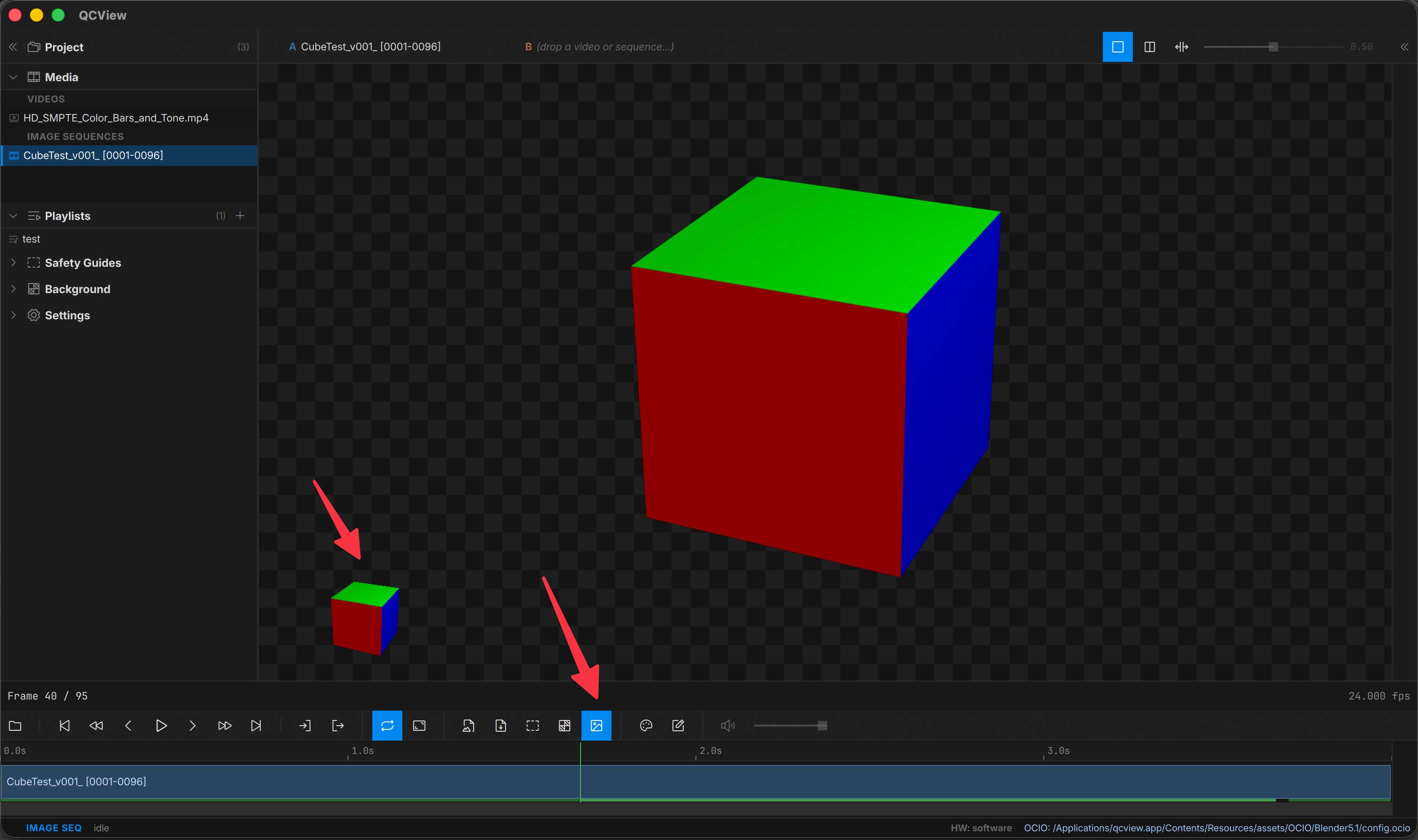Export current frame as image
Viewport: 1418px width, 840px height.
(468, 726)
